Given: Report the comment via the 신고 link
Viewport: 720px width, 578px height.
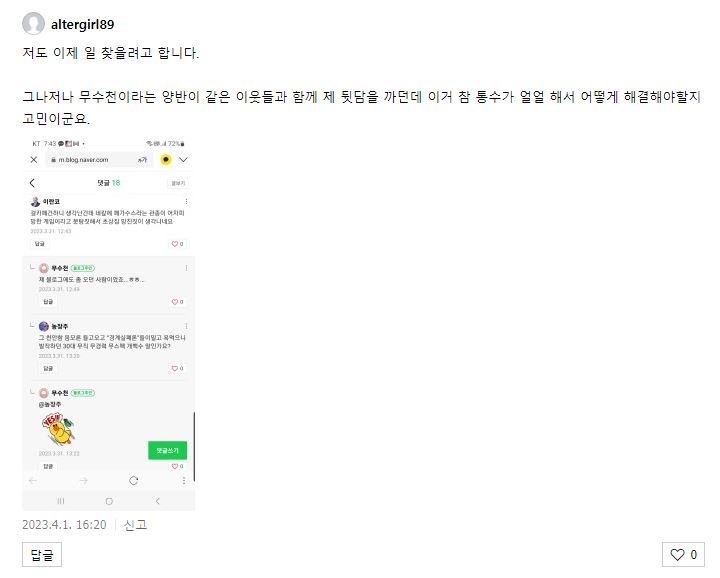Looking at the screenshot, I should click(x=135, y=525).
